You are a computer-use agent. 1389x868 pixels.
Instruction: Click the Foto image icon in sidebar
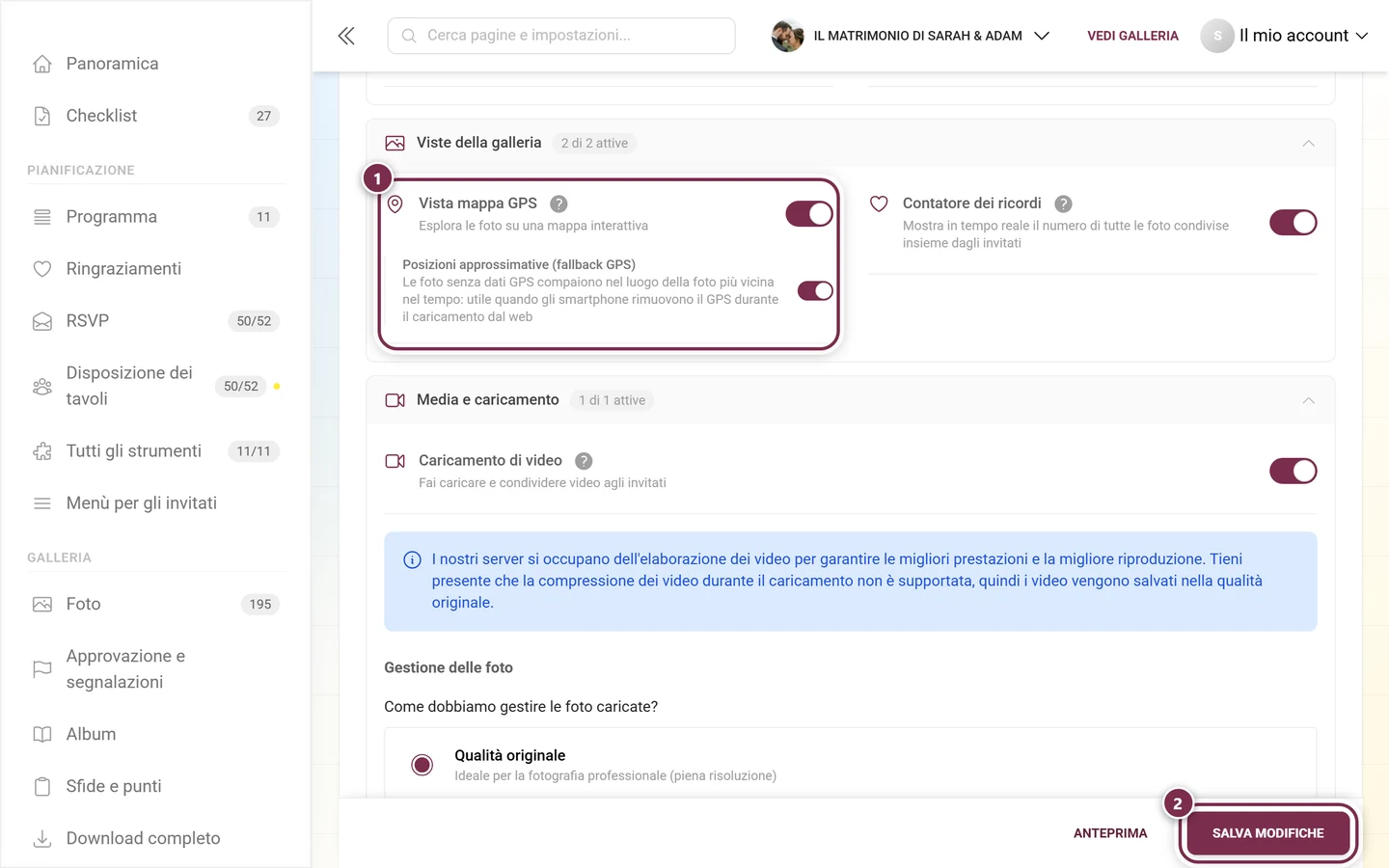tap(42, 605)
